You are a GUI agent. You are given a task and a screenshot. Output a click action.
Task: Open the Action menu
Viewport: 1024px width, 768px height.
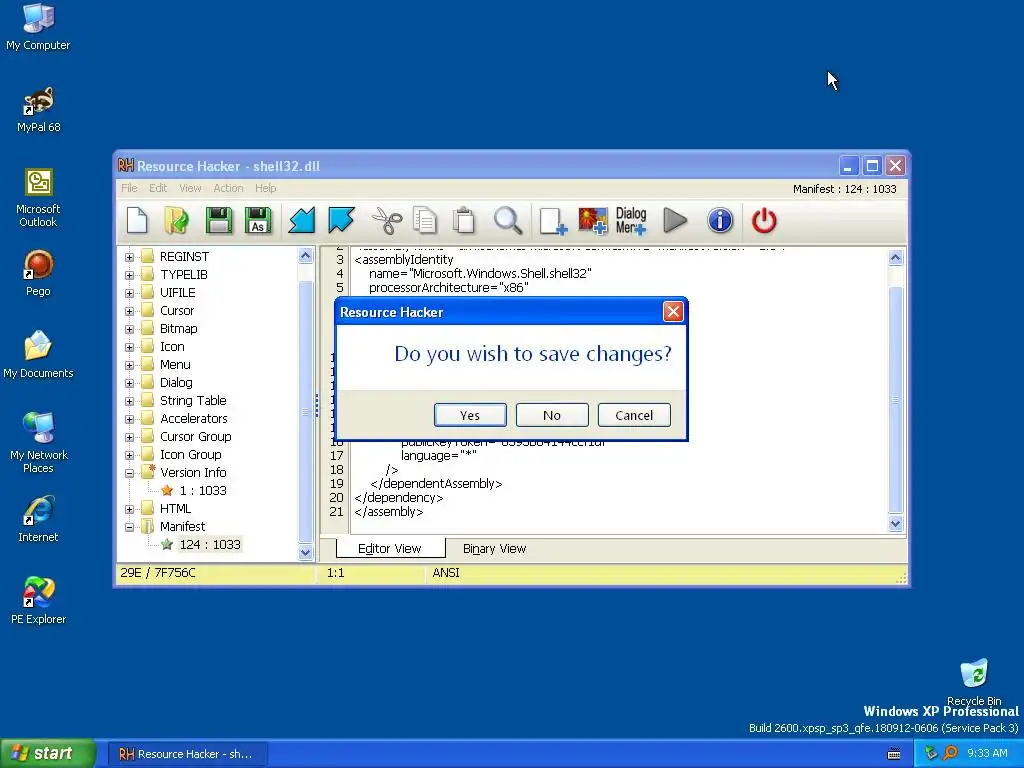point(228,188)
